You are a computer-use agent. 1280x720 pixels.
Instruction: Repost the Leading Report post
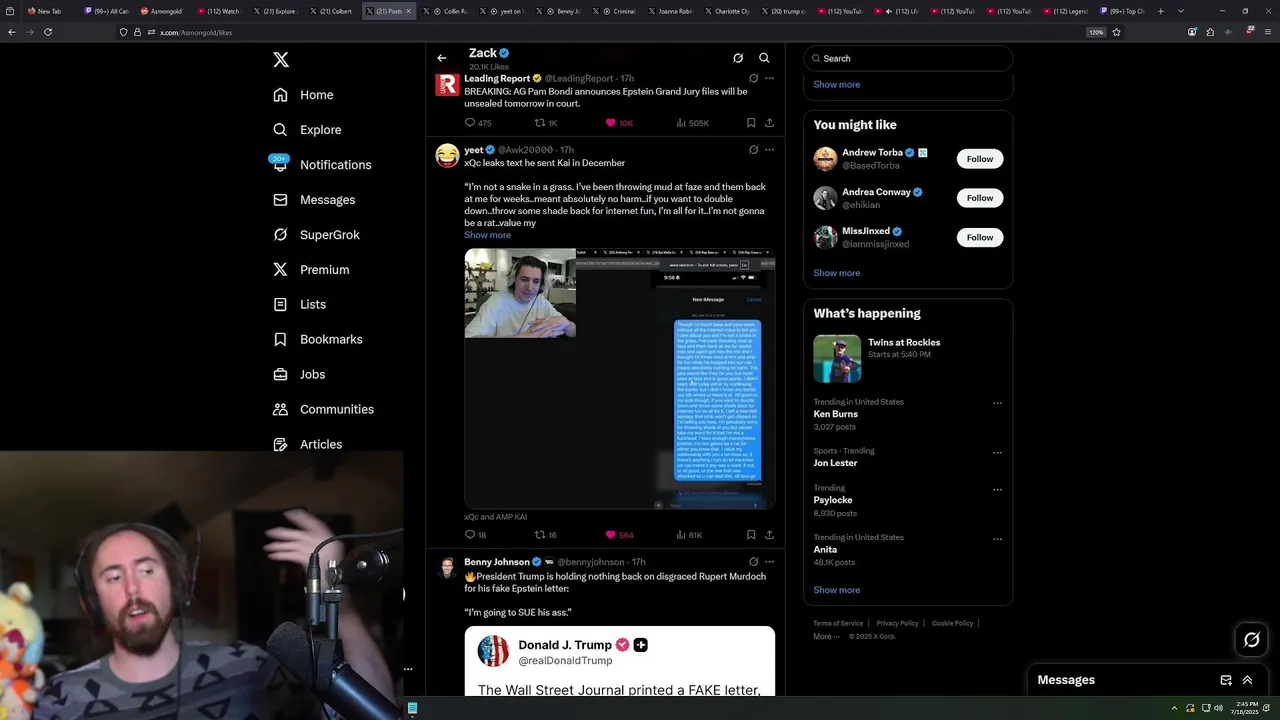(546, 123)
